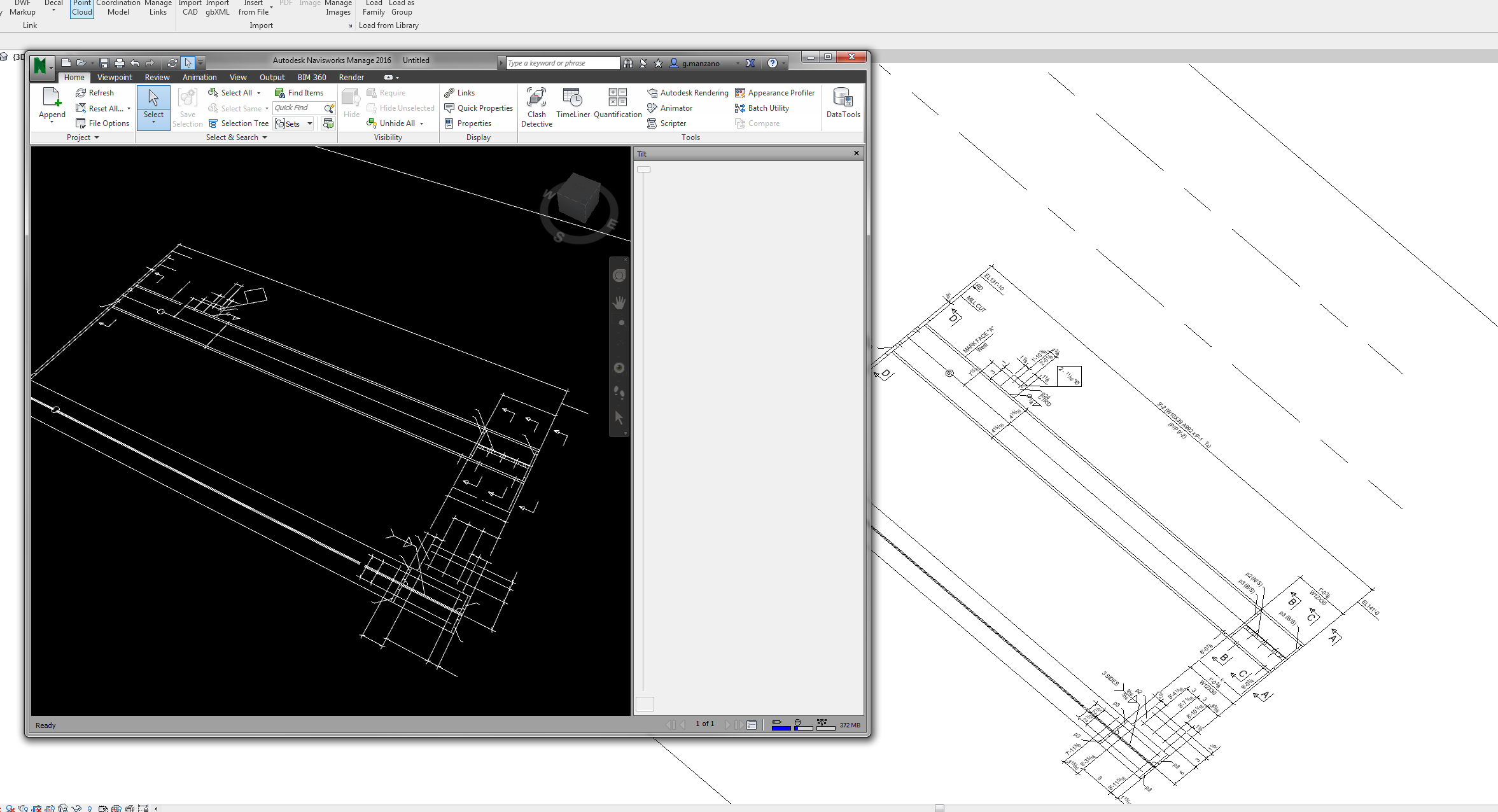Switch to the Viewpoint ribbon tab
1498x812 pixels.
point(115,77)
